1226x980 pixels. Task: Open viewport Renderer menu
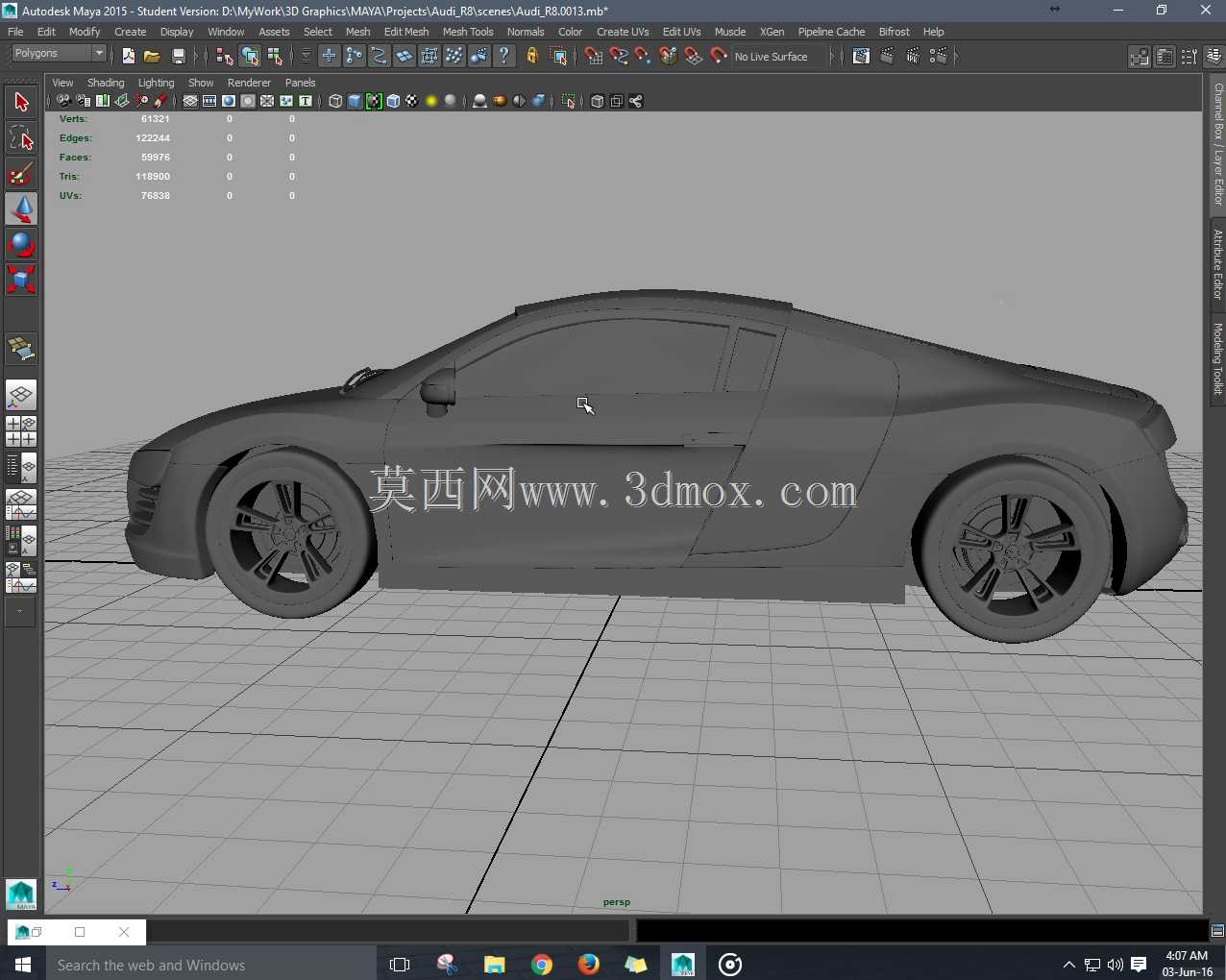tap(249, 83)
